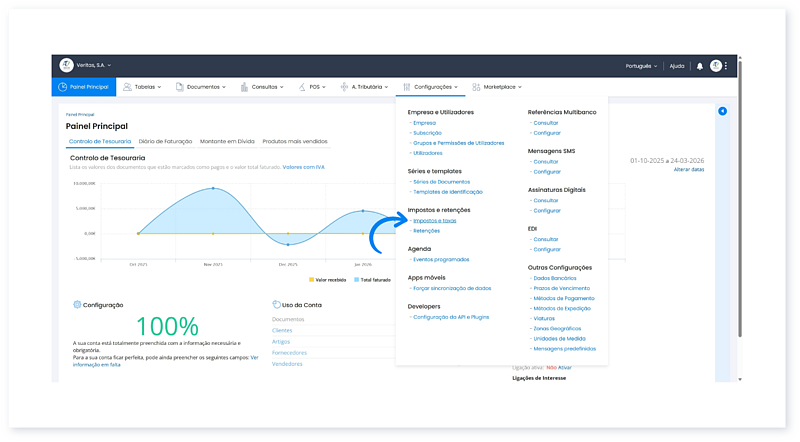This screenshot has width=800, height=442.
Task: Expand the Português language dropdown
Action: tap(641, 66)
